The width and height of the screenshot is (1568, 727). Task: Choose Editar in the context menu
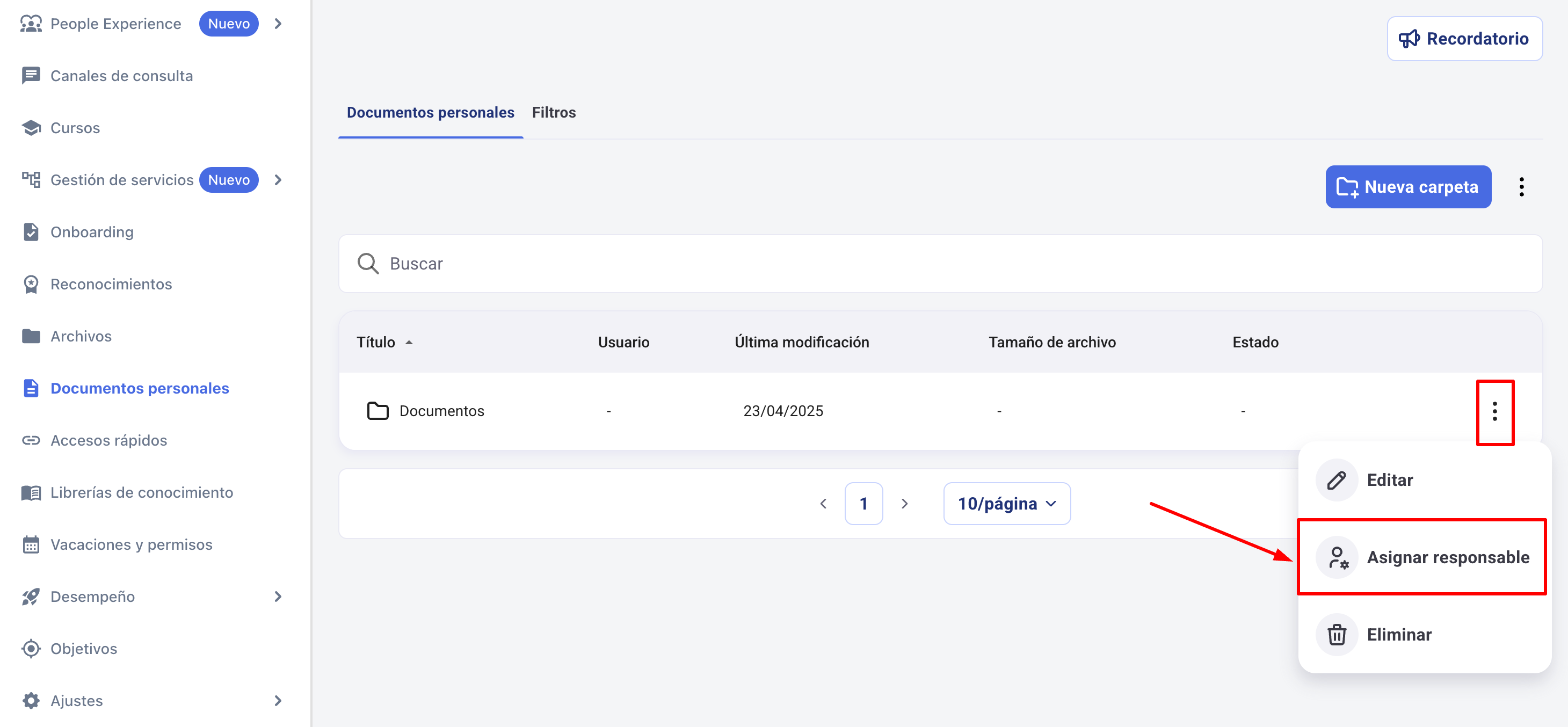click(x=1424, y=480)
